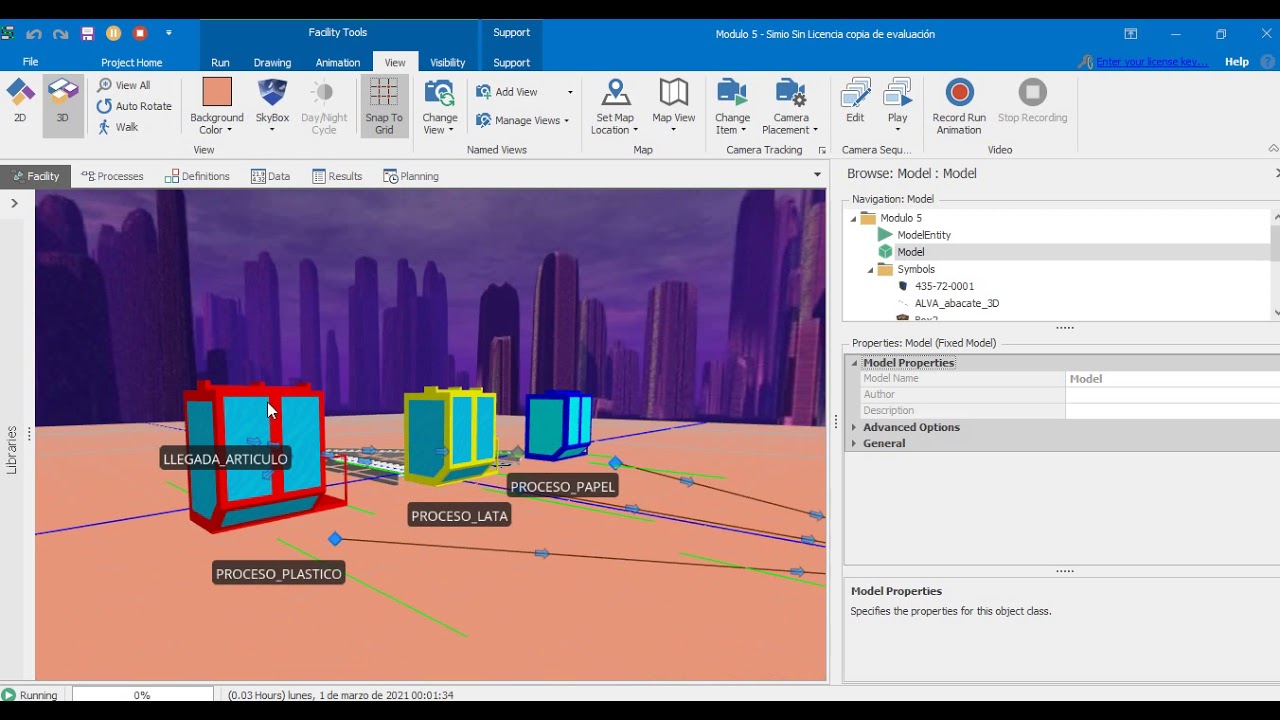Expand the Advanced Options section
The width and height of the screenshot is (1280, 720).
(854, 427)
